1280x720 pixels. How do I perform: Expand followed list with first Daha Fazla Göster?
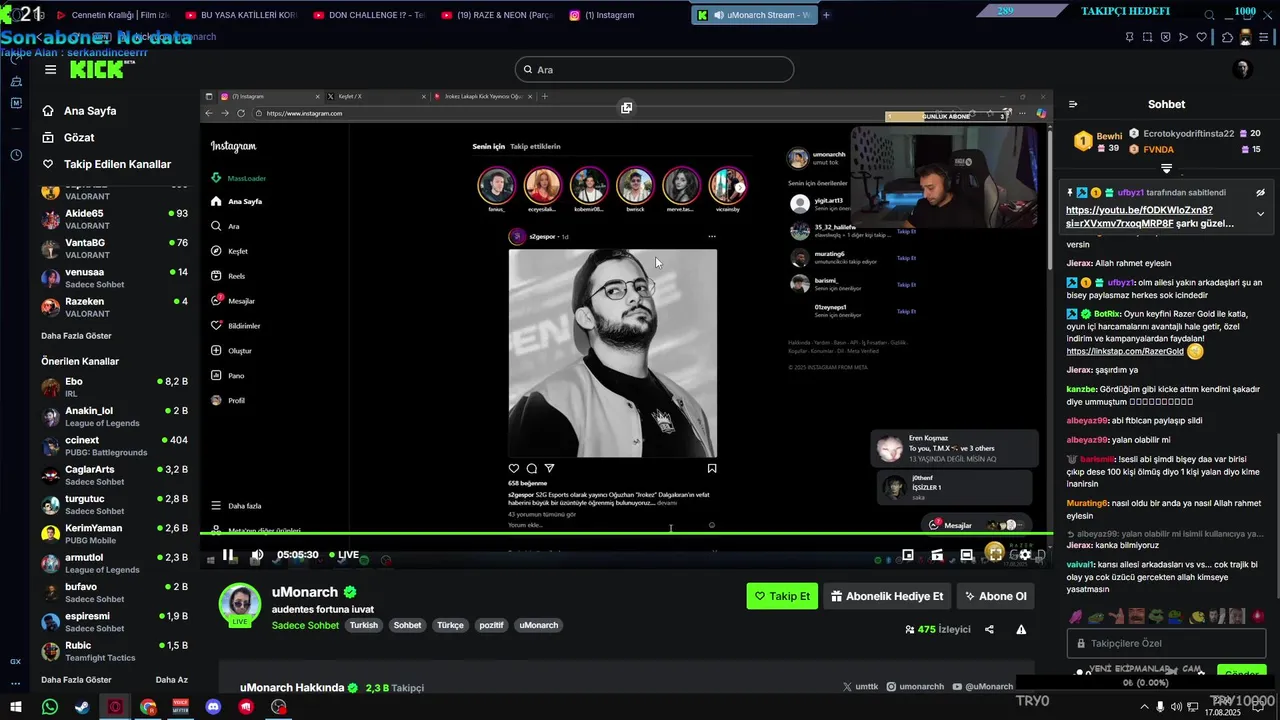[76, 336]
